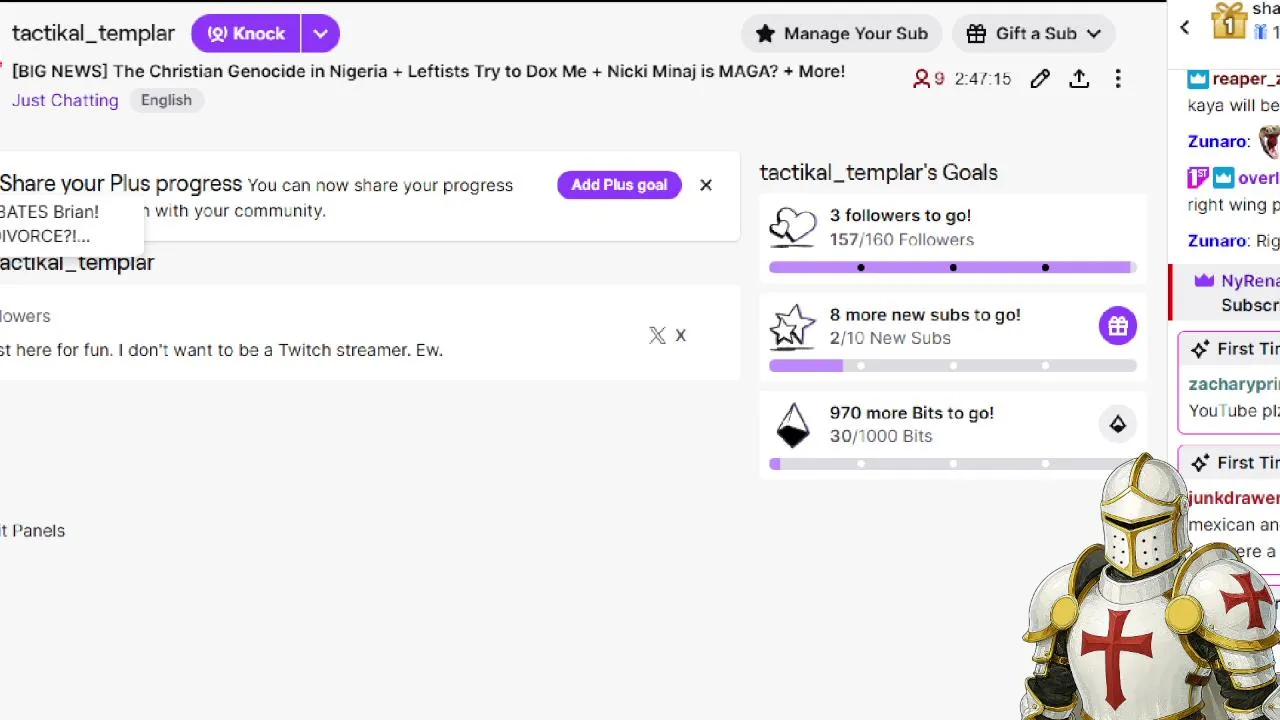Click the cheer Bits diamond button
This screenshot has height=720, width=1280.
(x=1118, y=424)
